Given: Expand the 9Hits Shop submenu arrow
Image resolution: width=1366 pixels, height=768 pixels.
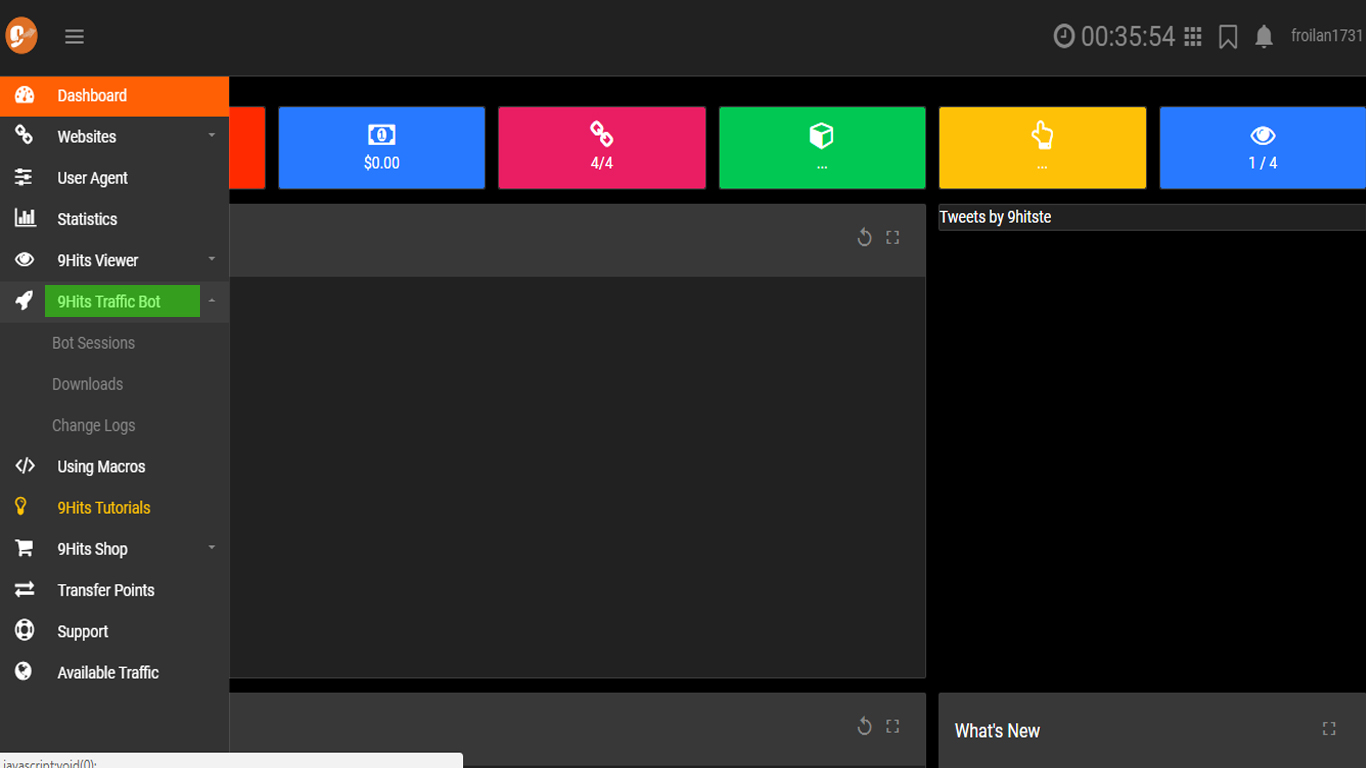Looking at the screenshot, I should 211,548.
